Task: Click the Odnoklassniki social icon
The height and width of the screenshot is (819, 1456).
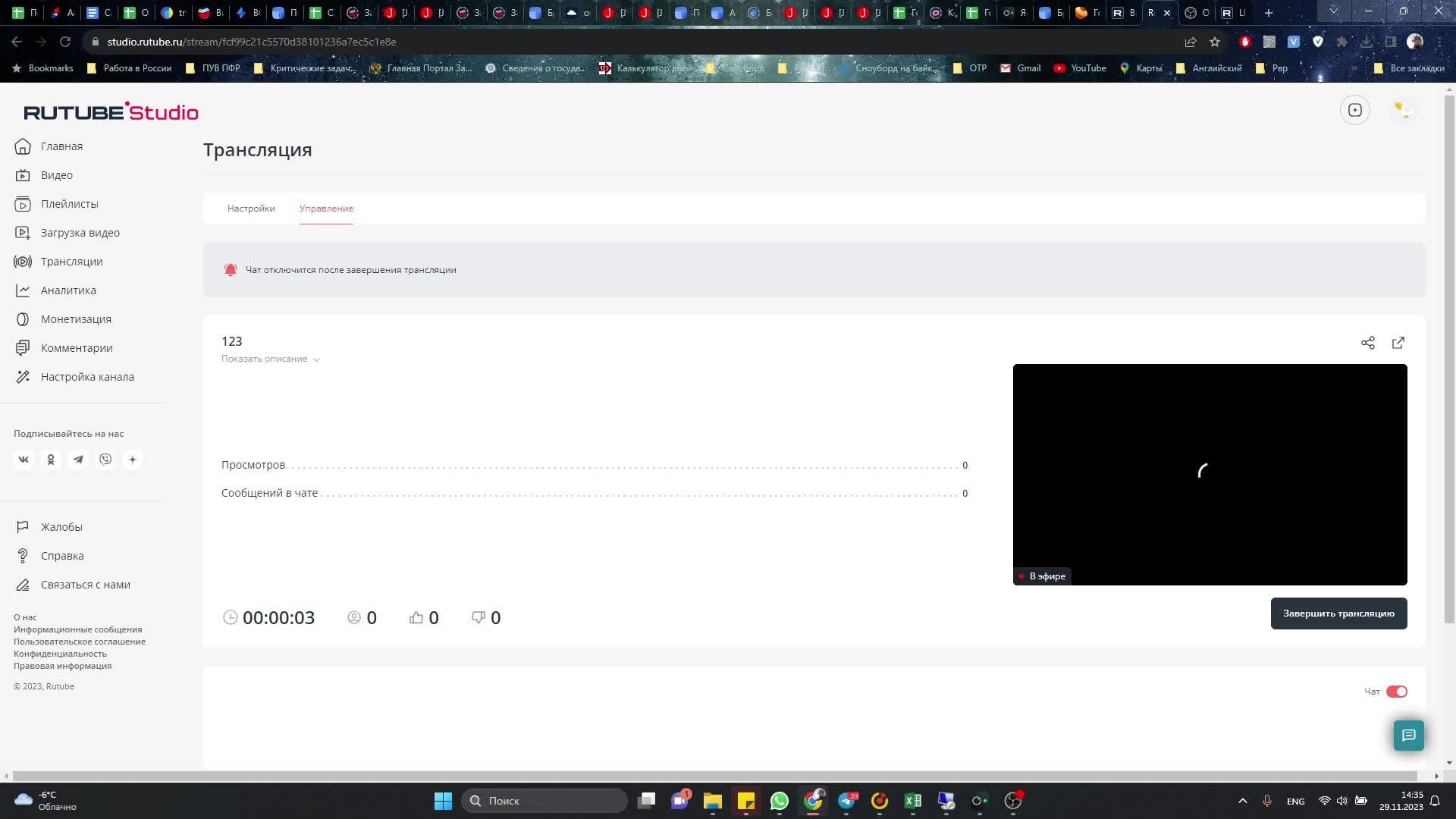Action: pos(51,460)
